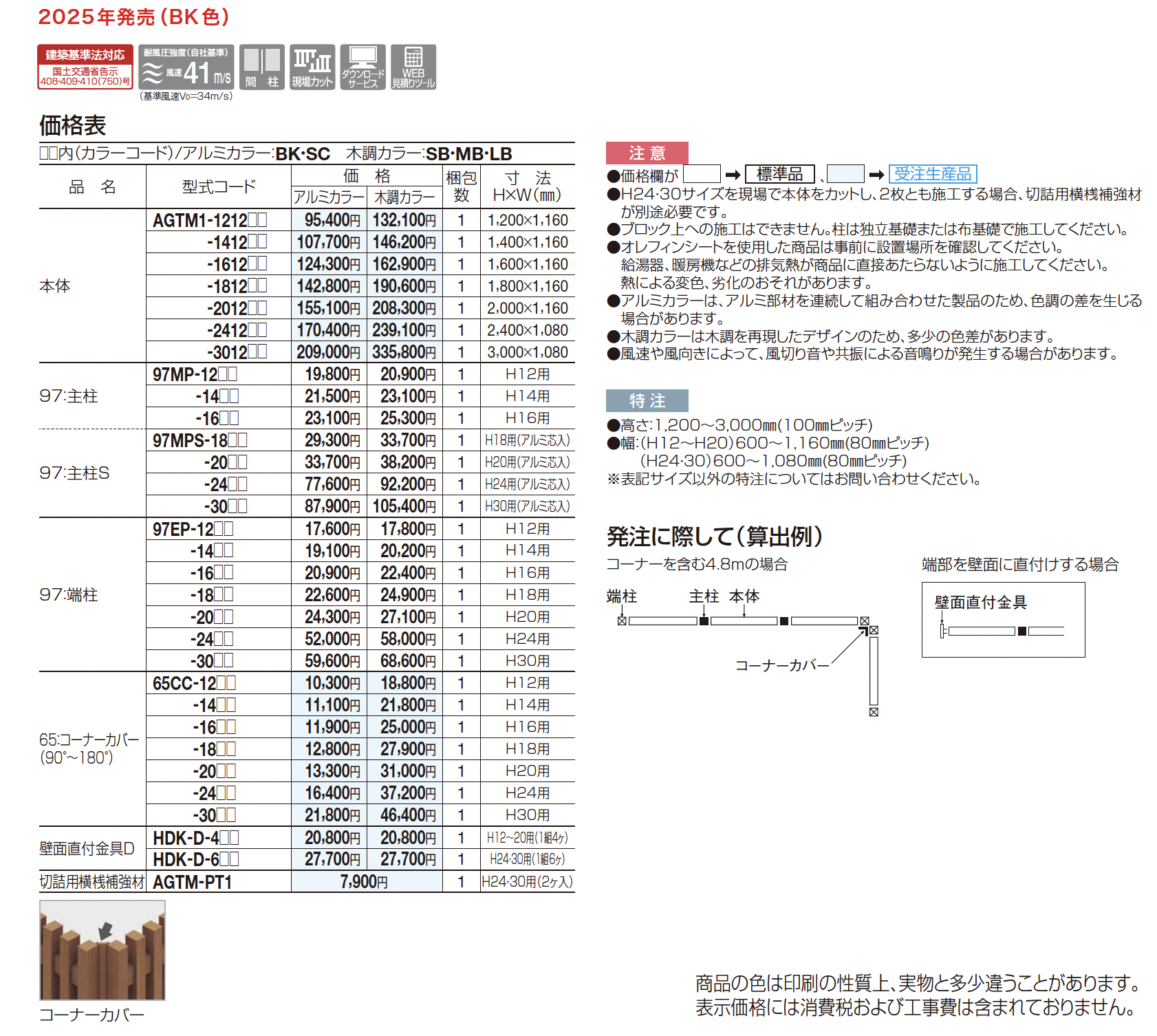Click the arrow on the corner cover photo
Viewport: 1157px width, 1036px height.
point(105,931)
